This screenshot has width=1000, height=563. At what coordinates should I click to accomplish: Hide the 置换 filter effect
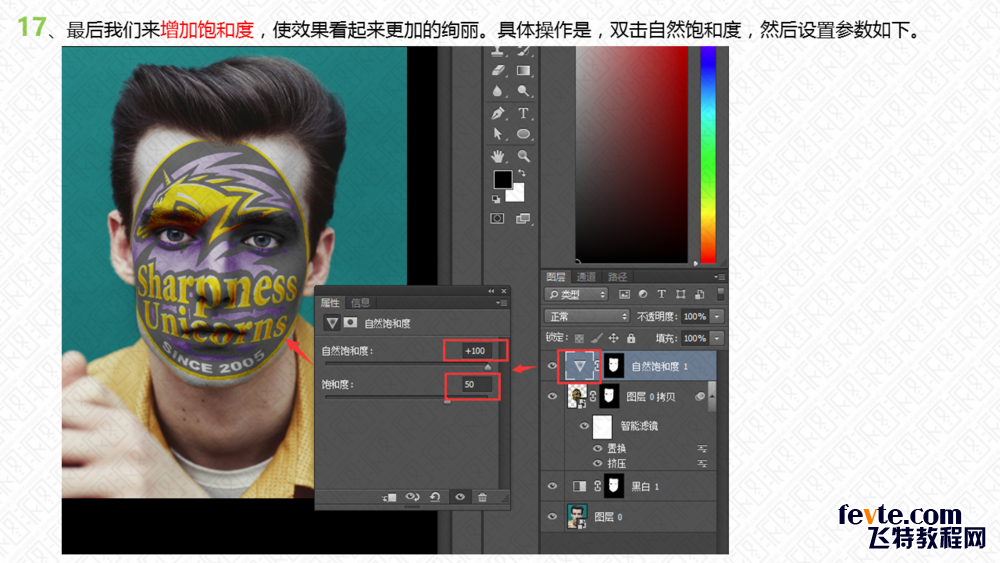click(x=598, y=449)
